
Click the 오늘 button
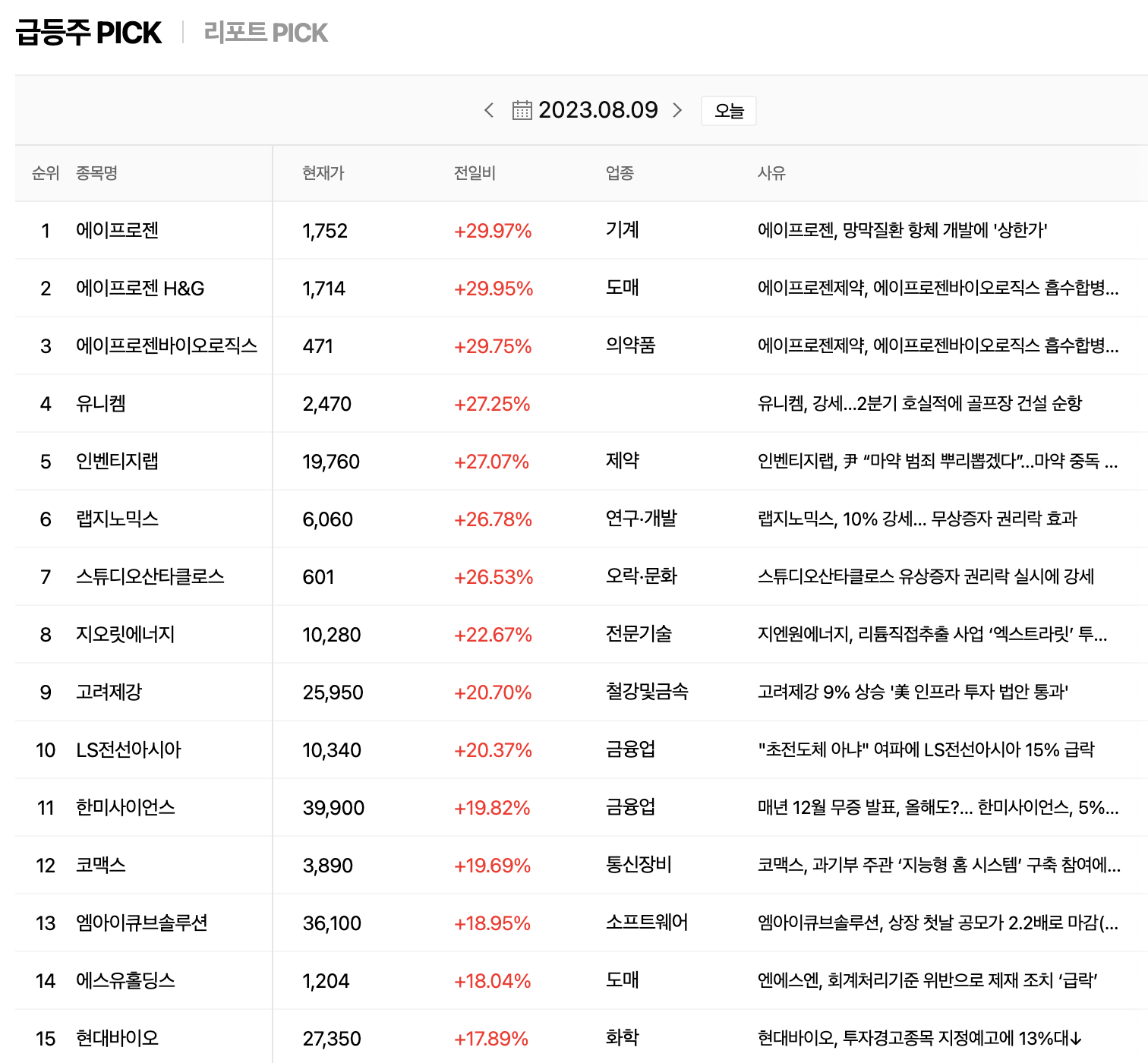coord(729,111)
